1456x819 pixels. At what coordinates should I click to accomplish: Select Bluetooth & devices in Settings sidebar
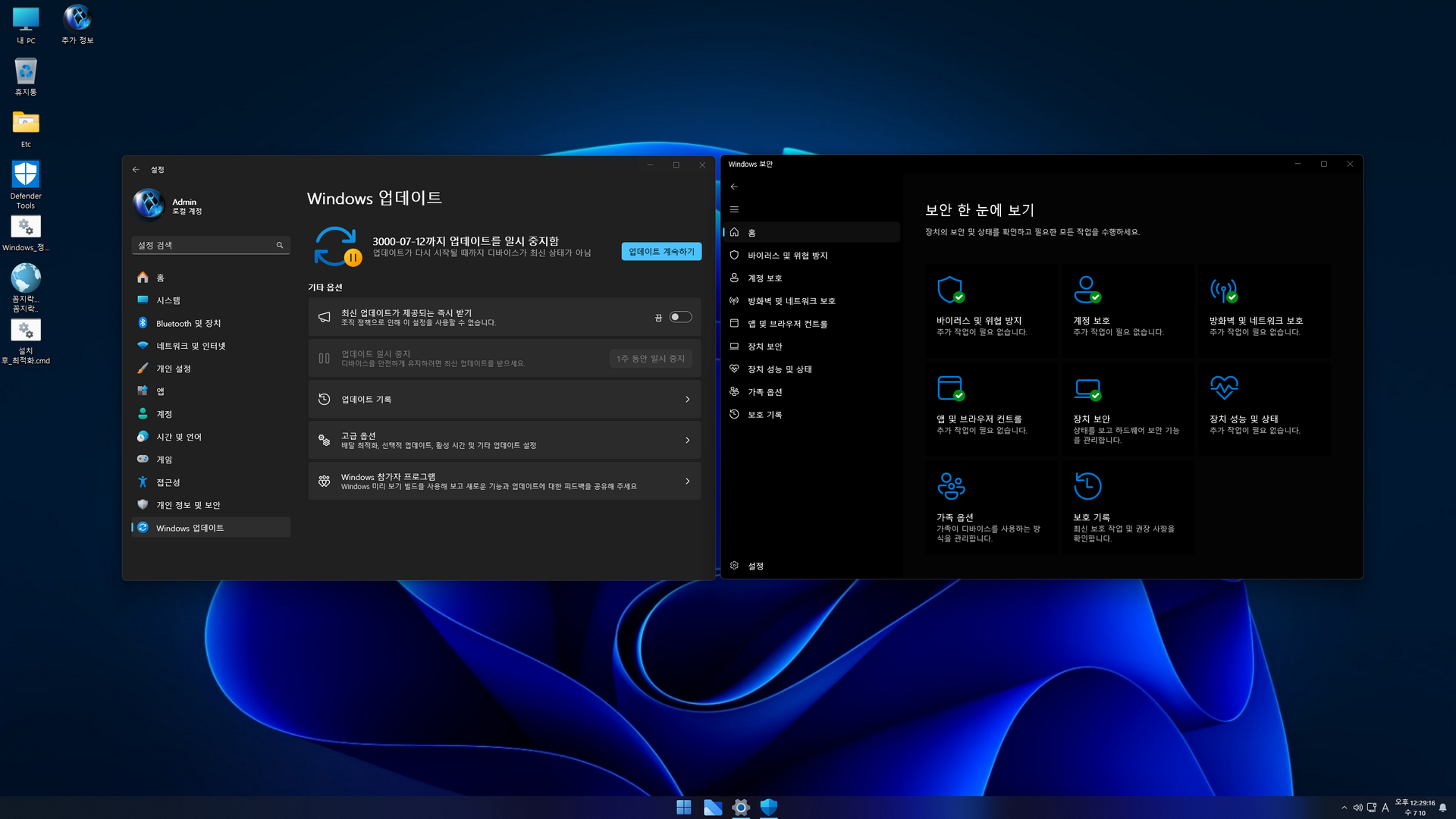click(x=188, y=323)
